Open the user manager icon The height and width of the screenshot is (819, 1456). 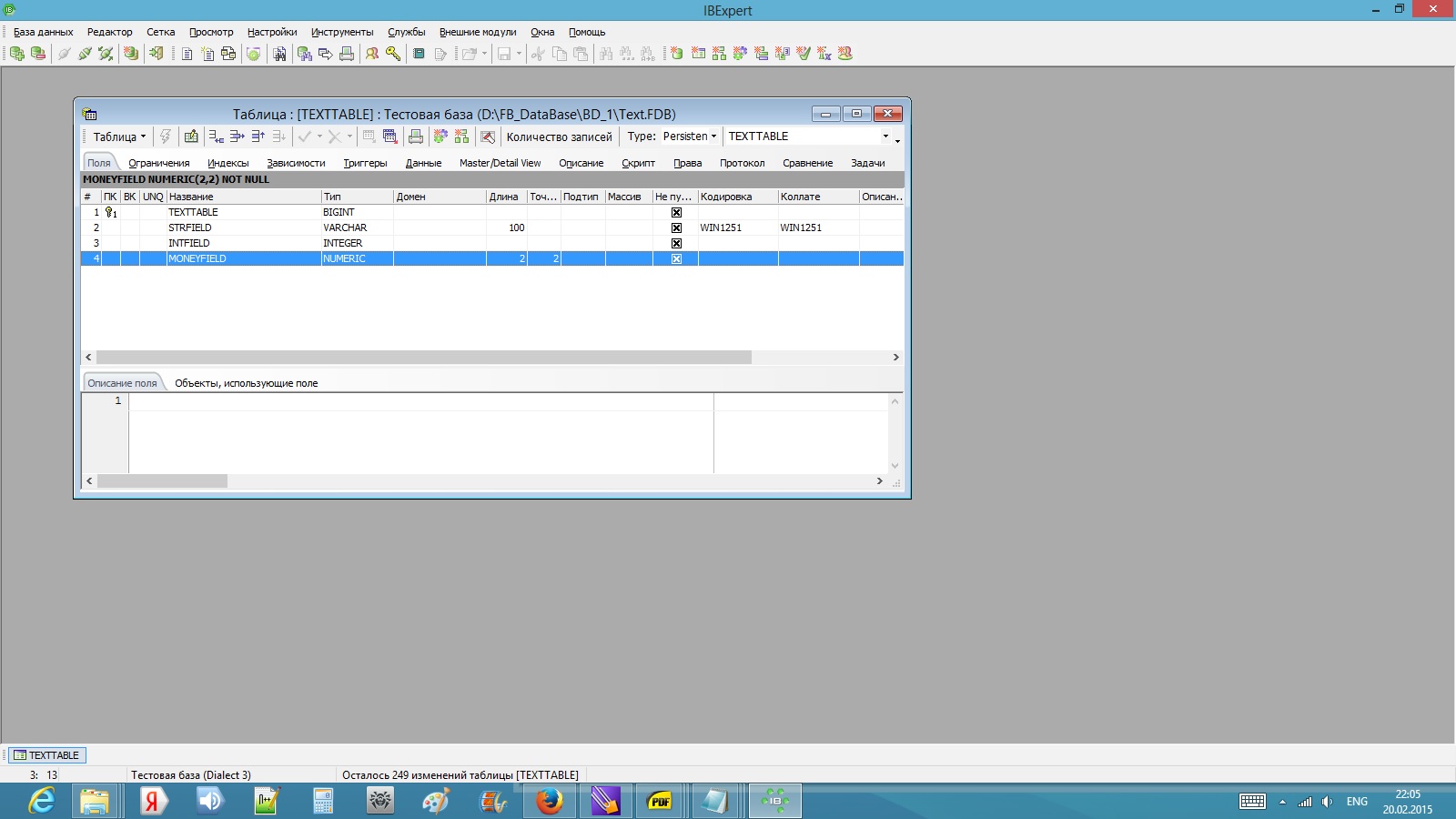pos(372,54)
